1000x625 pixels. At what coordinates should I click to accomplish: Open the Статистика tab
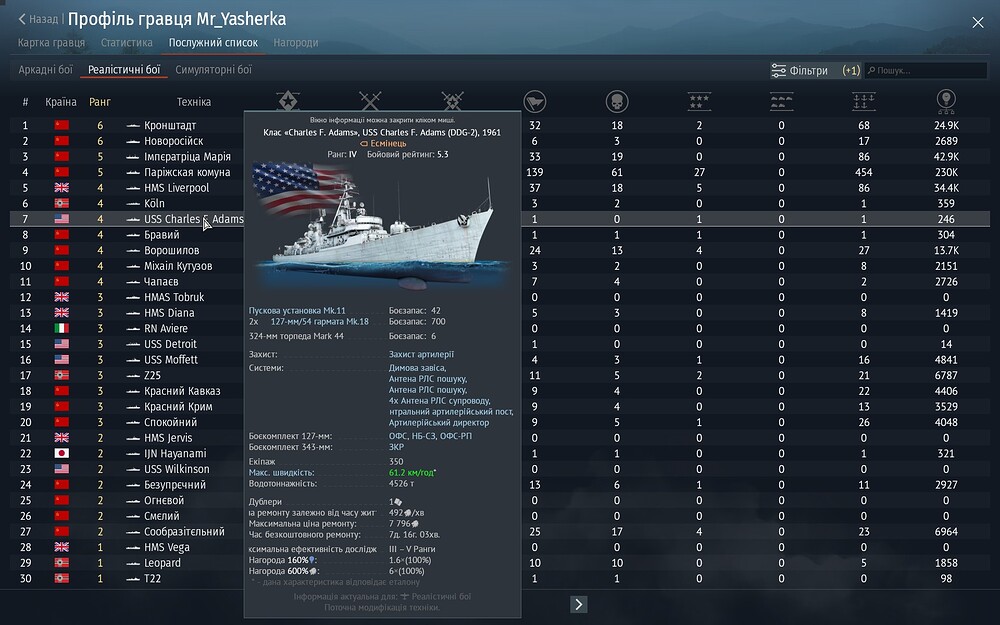coord(126,43)
